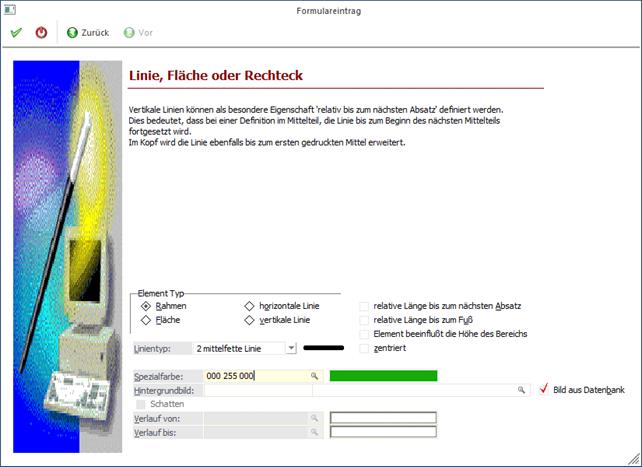Click the green Spezialfarbe color preview
The image size is (642, 467).
pyautogui.click(x=383, y=376)
